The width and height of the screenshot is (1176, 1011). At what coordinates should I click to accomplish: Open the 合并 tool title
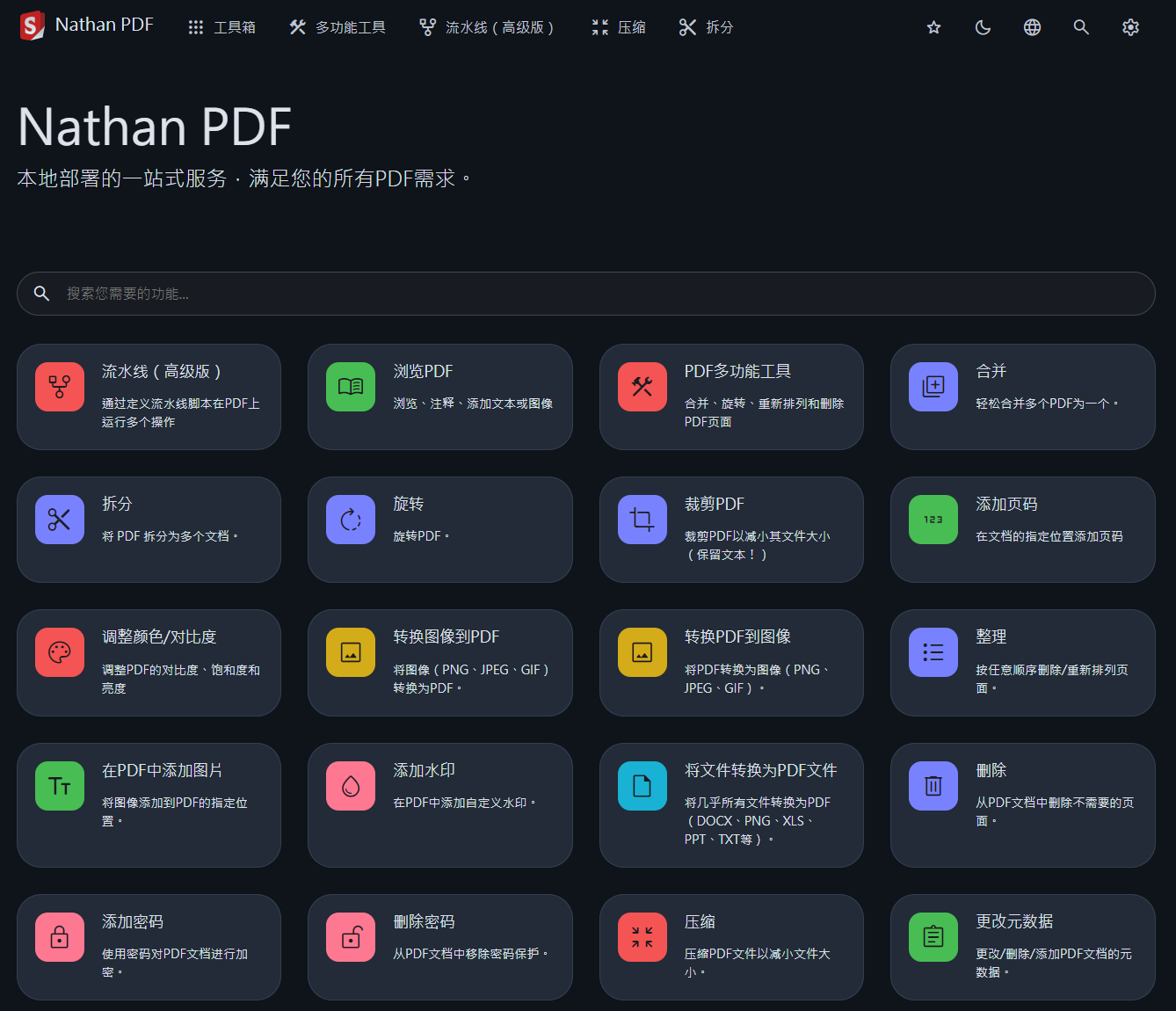(x=991, y=372)
